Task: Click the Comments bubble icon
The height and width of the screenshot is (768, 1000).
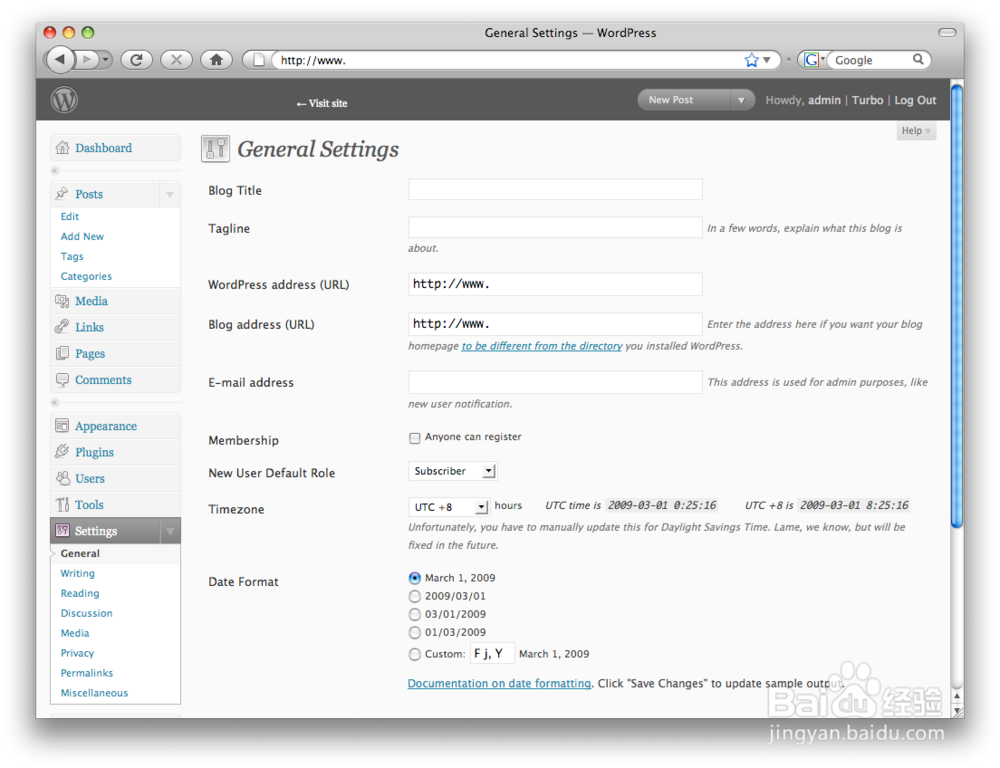Action: pyautogui.click(x=62, y=380)
